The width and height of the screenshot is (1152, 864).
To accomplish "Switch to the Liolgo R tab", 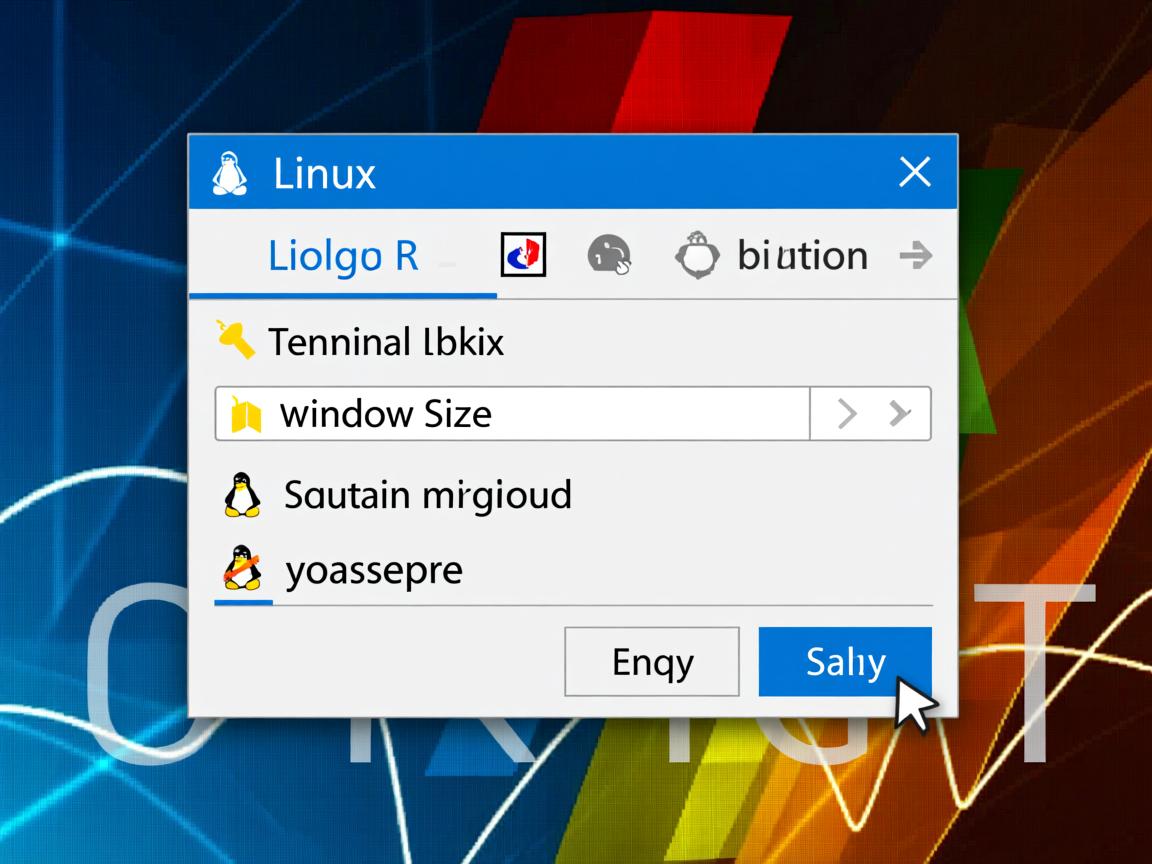I will (343, 255).
